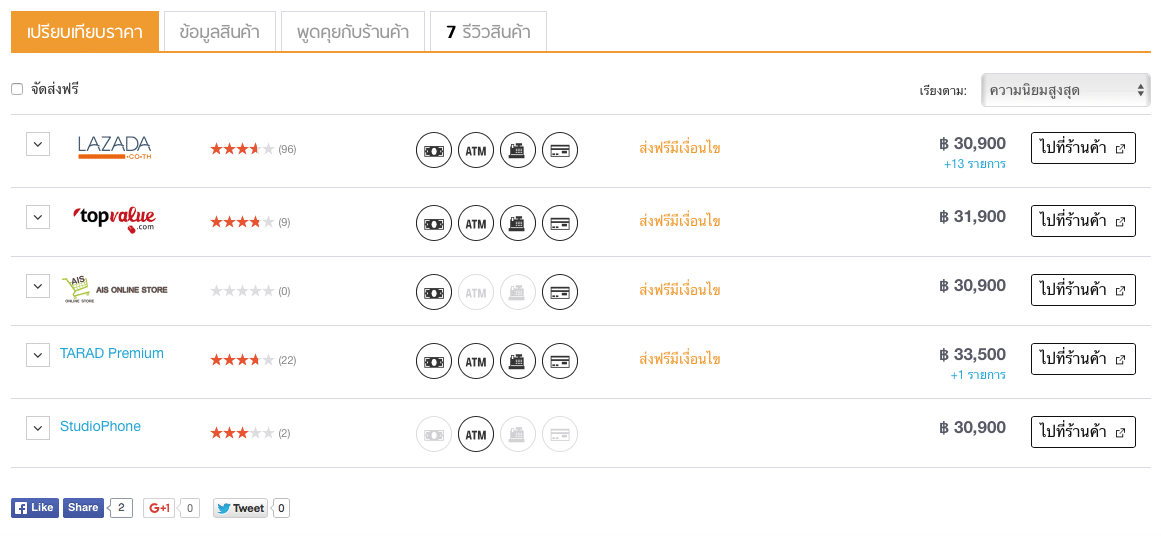Click the ATM icon in topvalue row
Viewport: 1161px width, 536px height.
pos(476,223)
